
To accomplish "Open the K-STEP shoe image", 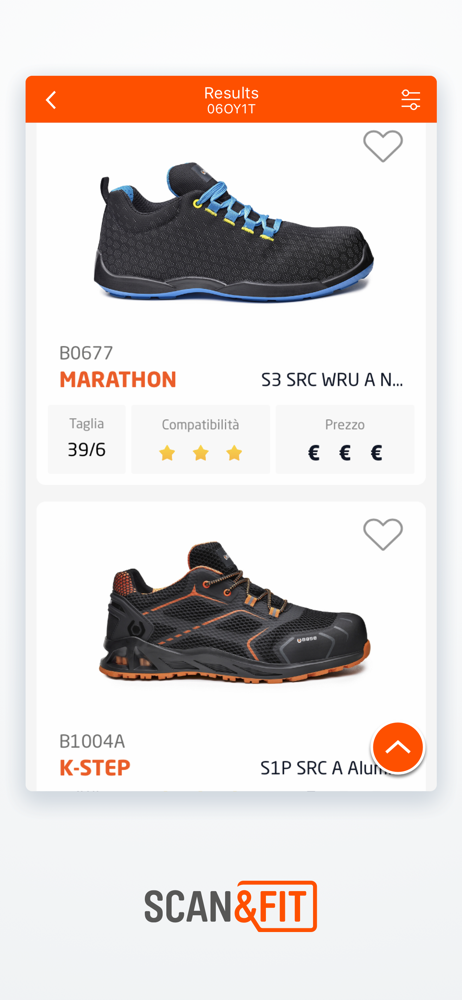I will pyautogui.click(x=234, y=614).
